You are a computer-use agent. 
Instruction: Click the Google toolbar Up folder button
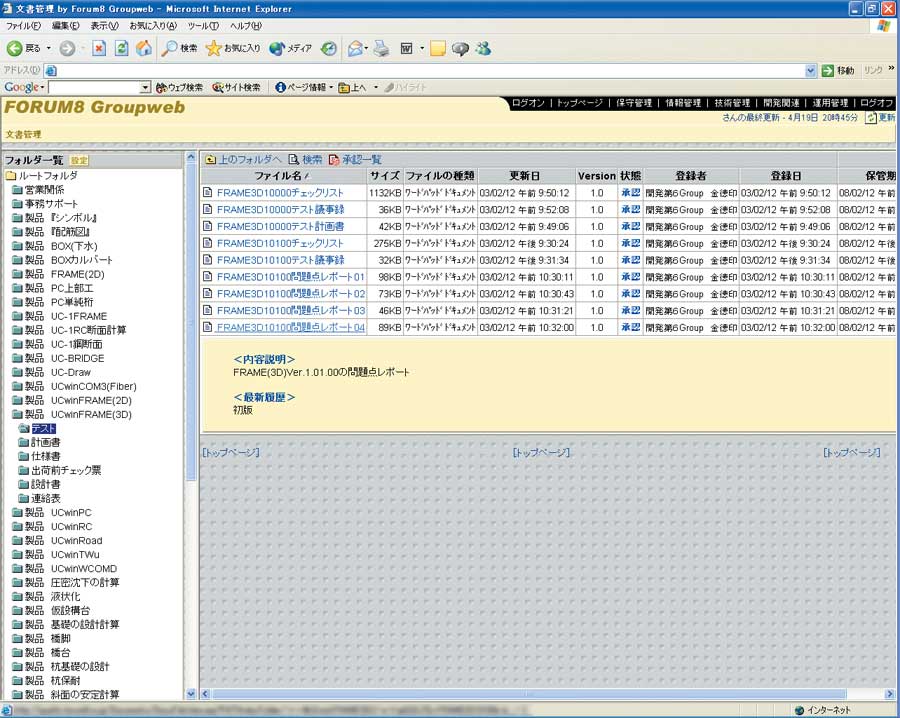click(x=352, y=87)
